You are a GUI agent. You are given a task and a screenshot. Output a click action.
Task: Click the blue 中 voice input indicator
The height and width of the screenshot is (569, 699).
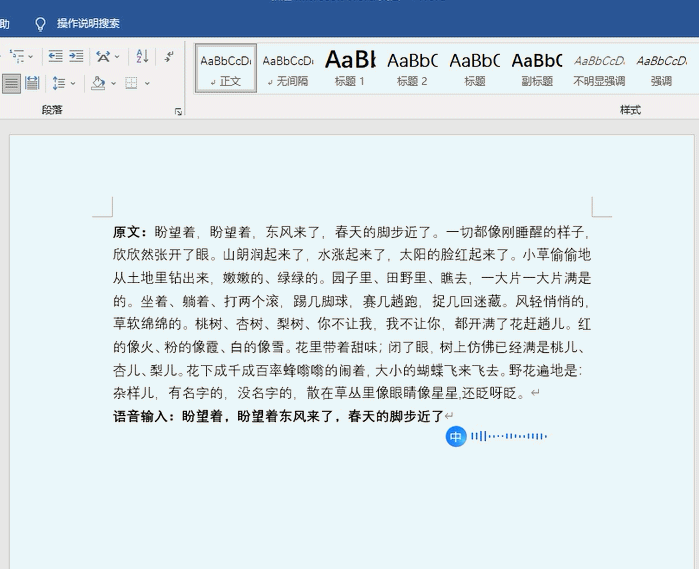tap(456, 436)
